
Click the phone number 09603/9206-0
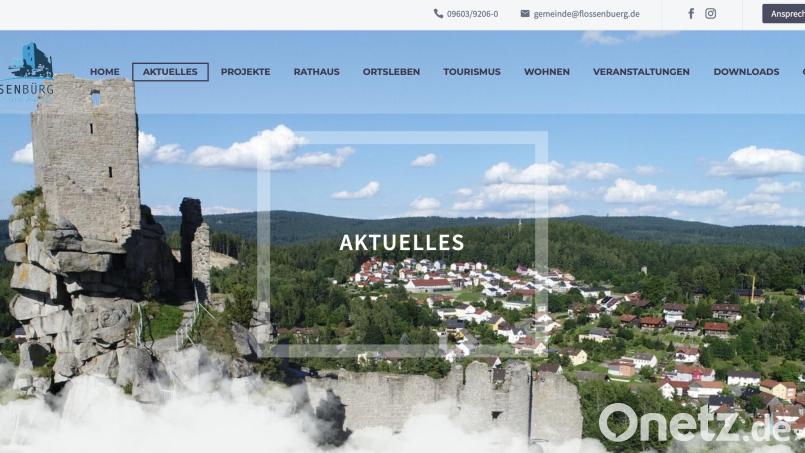472,14
